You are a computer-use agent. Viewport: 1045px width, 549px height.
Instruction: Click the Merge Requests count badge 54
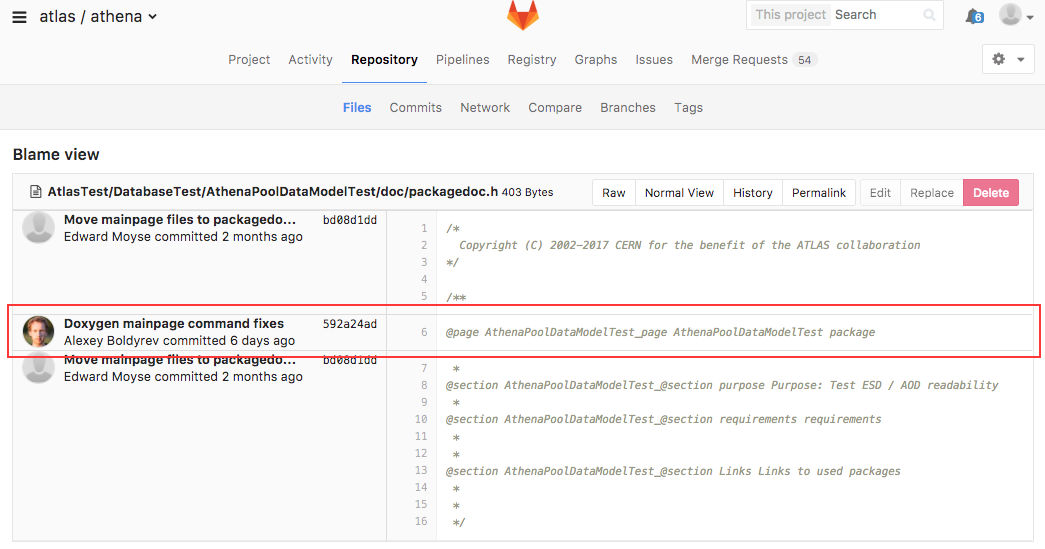tap(804, 60)
